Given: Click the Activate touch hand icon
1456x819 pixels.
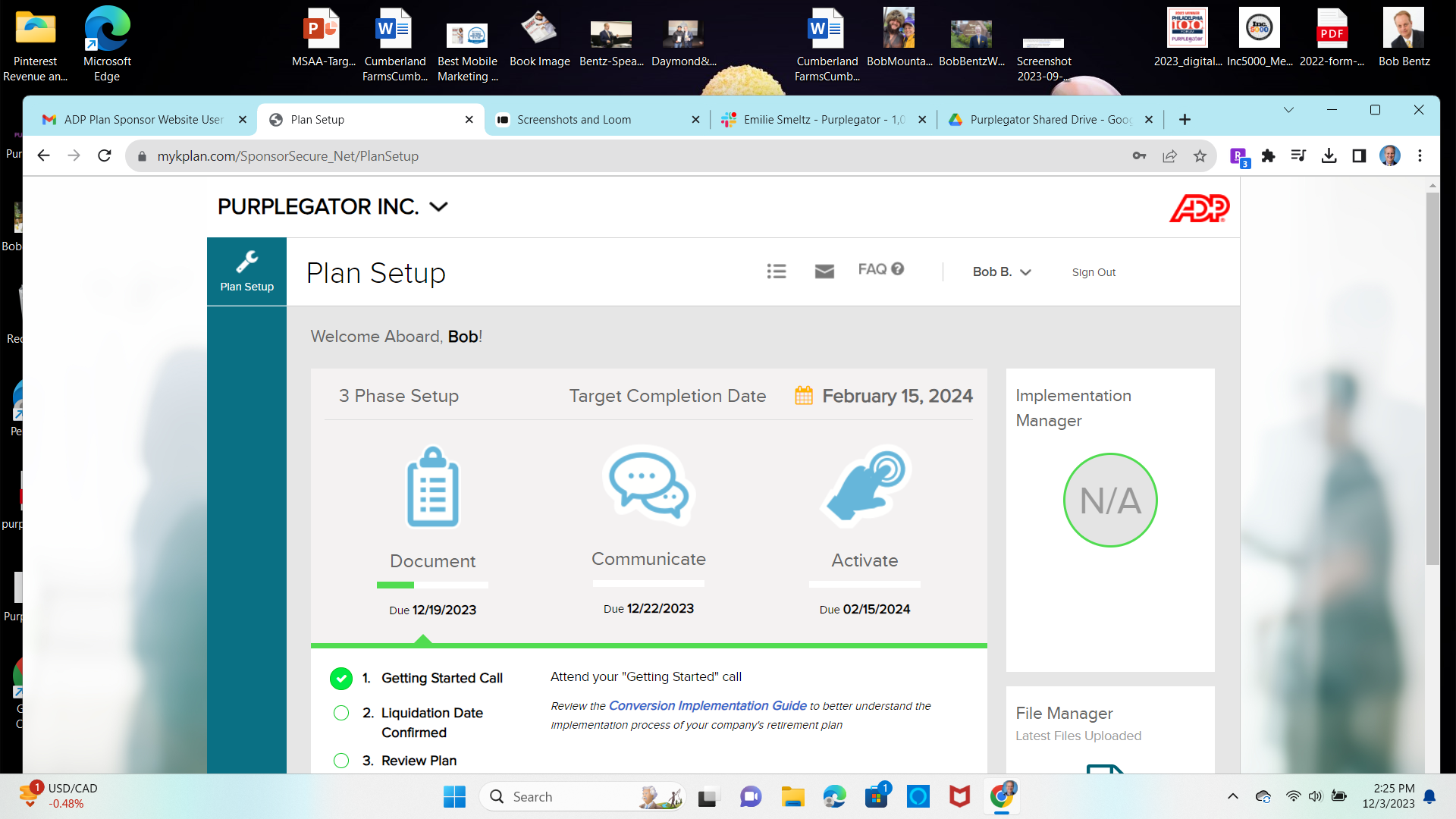Looking at the screenshot, I should coord(865,486).
